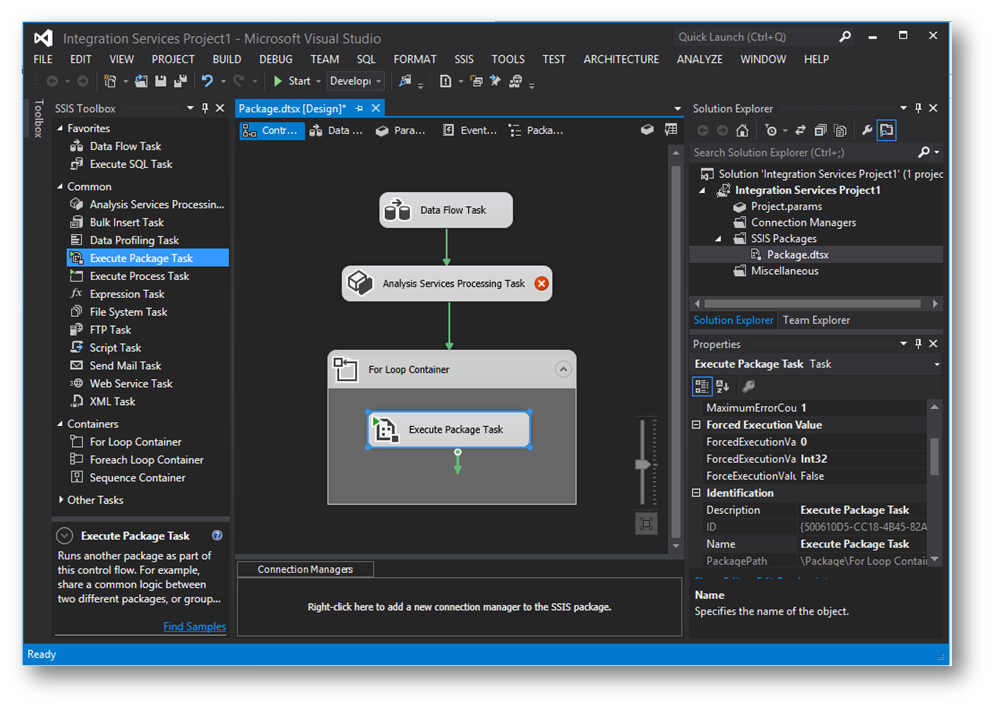The height and width of the screenshot is (708, 994).
Task: Collapse the Favorites group in toolbox
Action: pos(61,128)
